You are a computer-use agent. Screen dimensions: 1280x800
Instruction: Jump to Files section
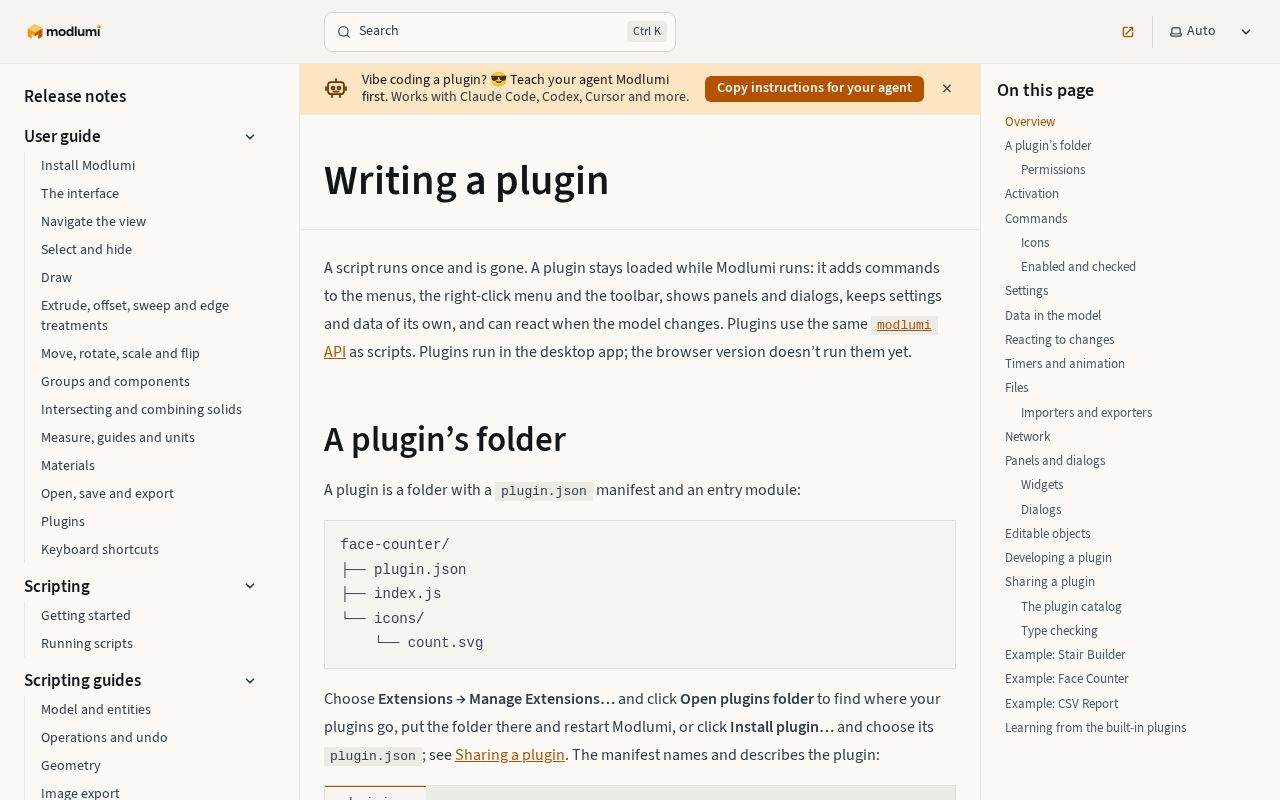[x=1017, y=388]
